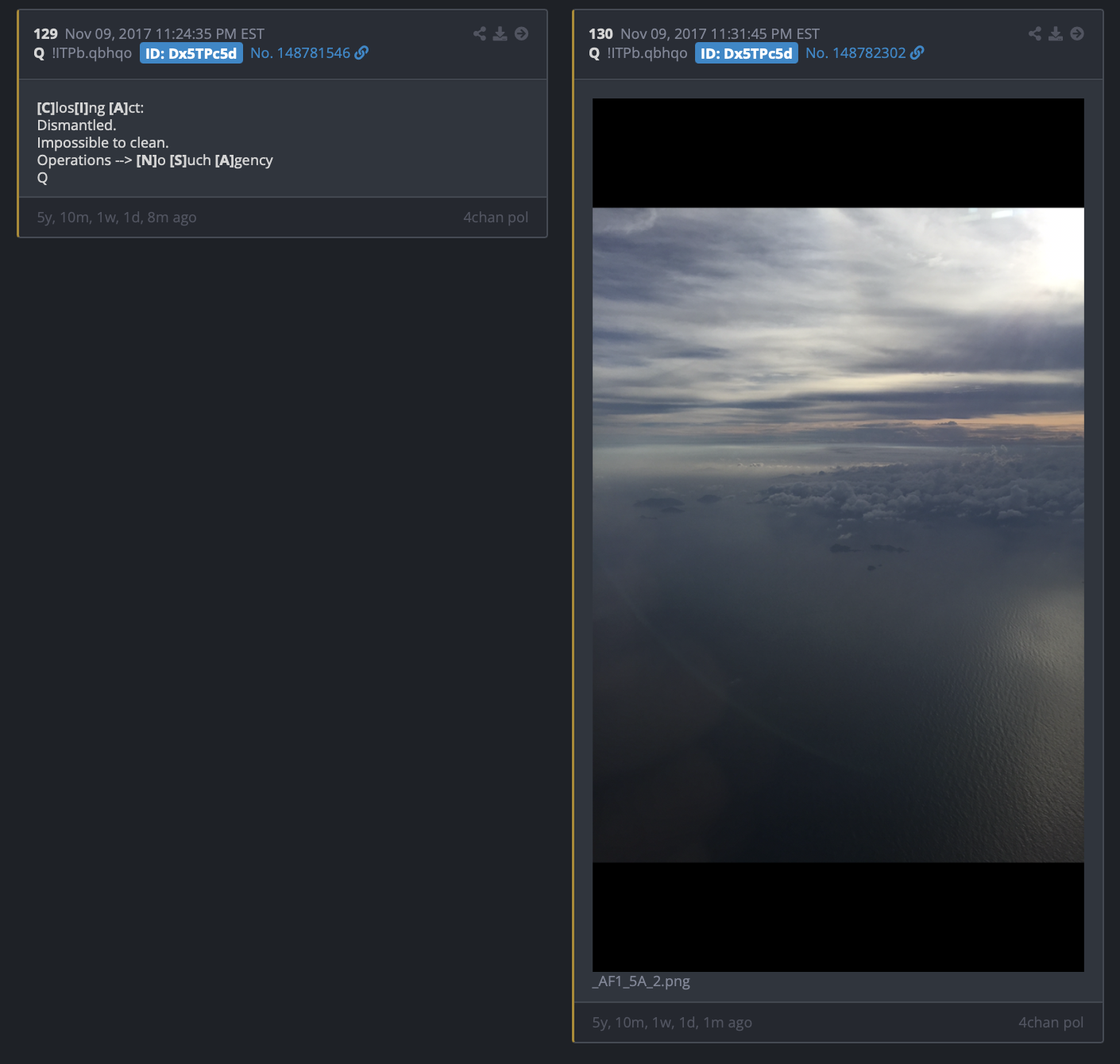
Task: Open post No. 148781546 link
Action: (300, 52)
